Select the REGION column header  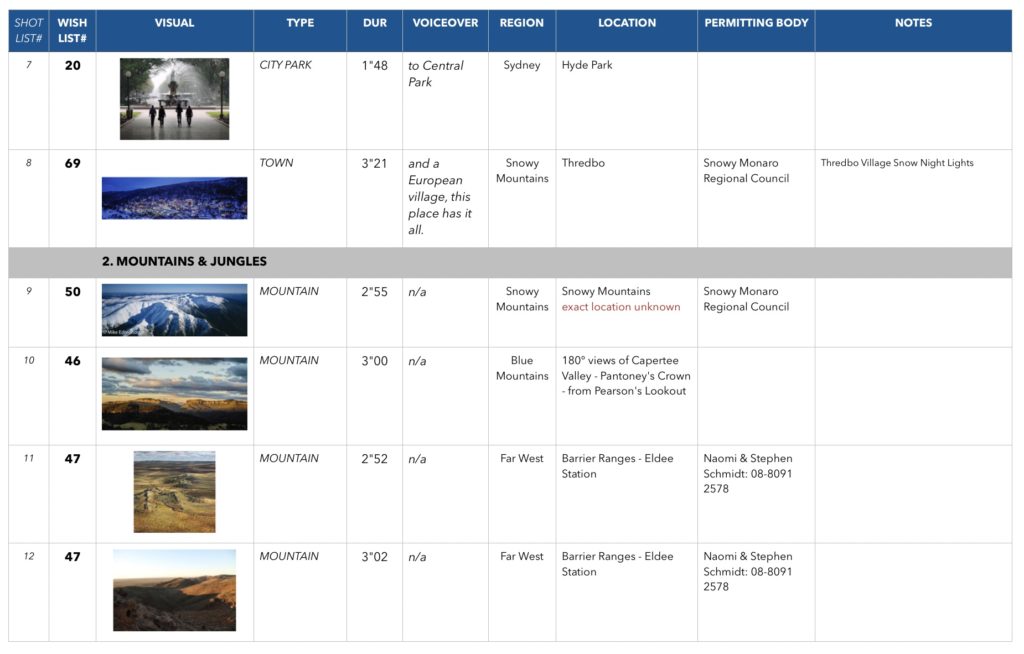(x=522, y=31)
